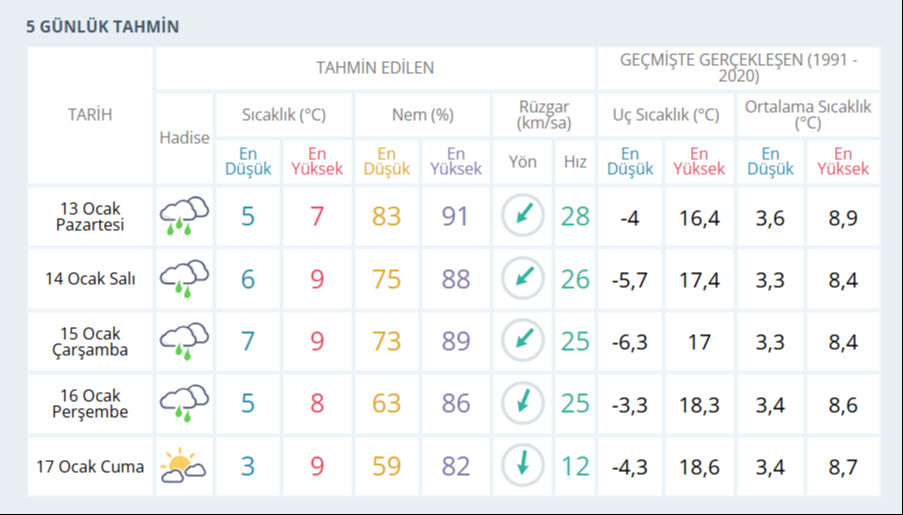Click the partly sunny icon for 17 Ocak Cuma
903x515 pixels.
point(184,465)
